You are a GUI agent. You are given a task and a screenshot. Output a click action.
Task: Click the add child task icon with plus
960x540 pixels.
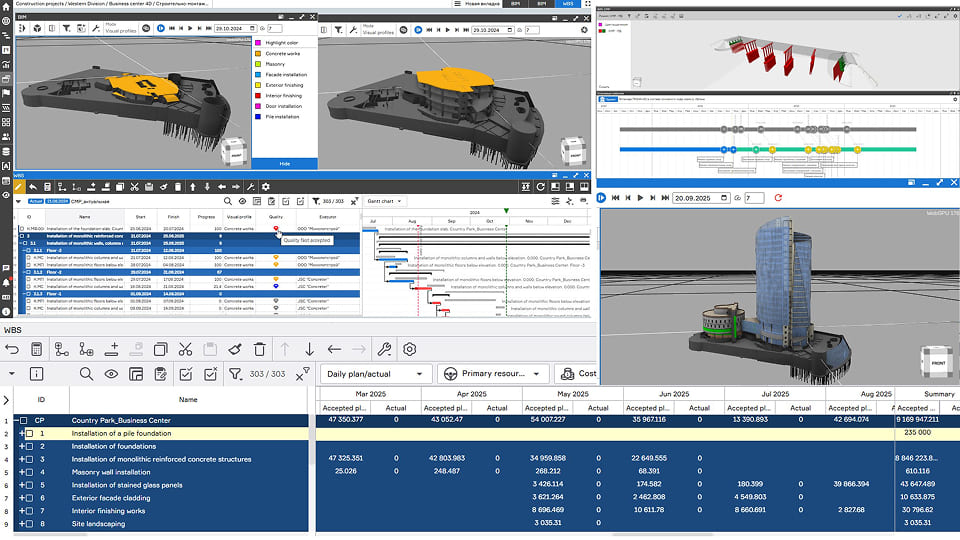(86, 349)
